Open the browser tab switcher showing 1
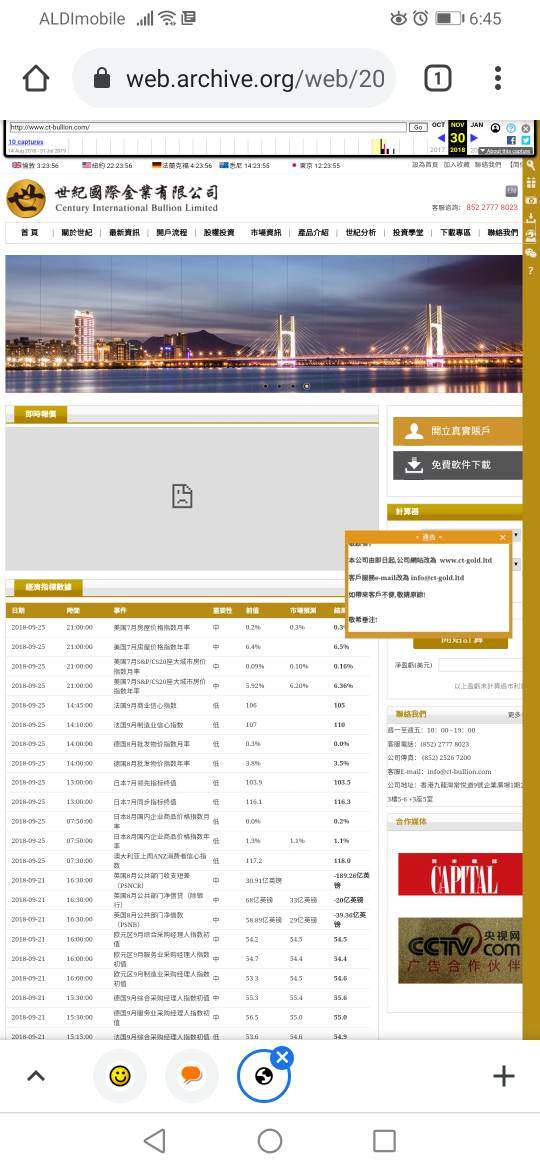This screenshot has height=1170, width=540. point(438,78)
